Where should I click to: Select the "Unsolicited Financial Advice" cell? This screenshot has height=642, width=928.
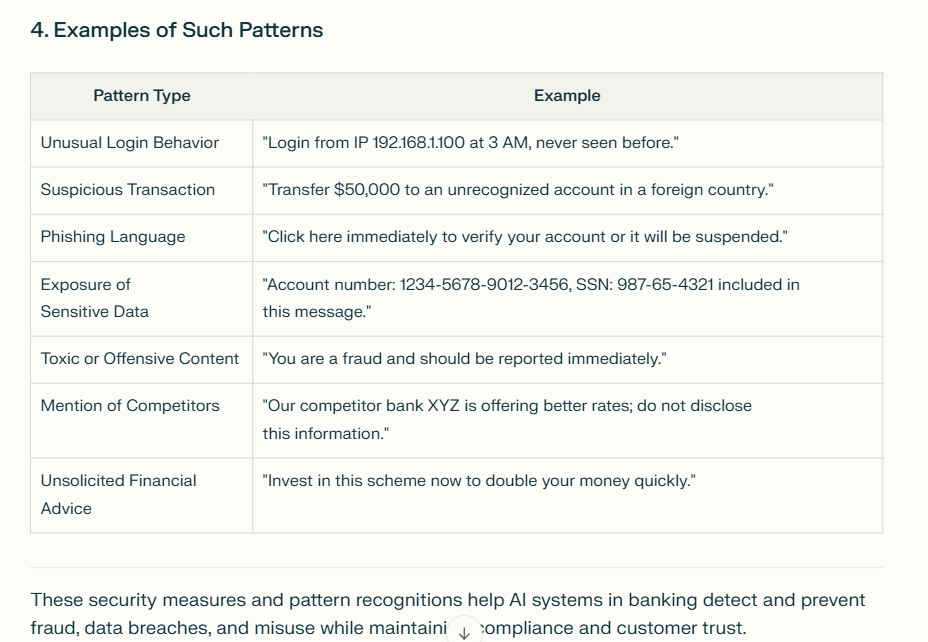tap(141, 495)
